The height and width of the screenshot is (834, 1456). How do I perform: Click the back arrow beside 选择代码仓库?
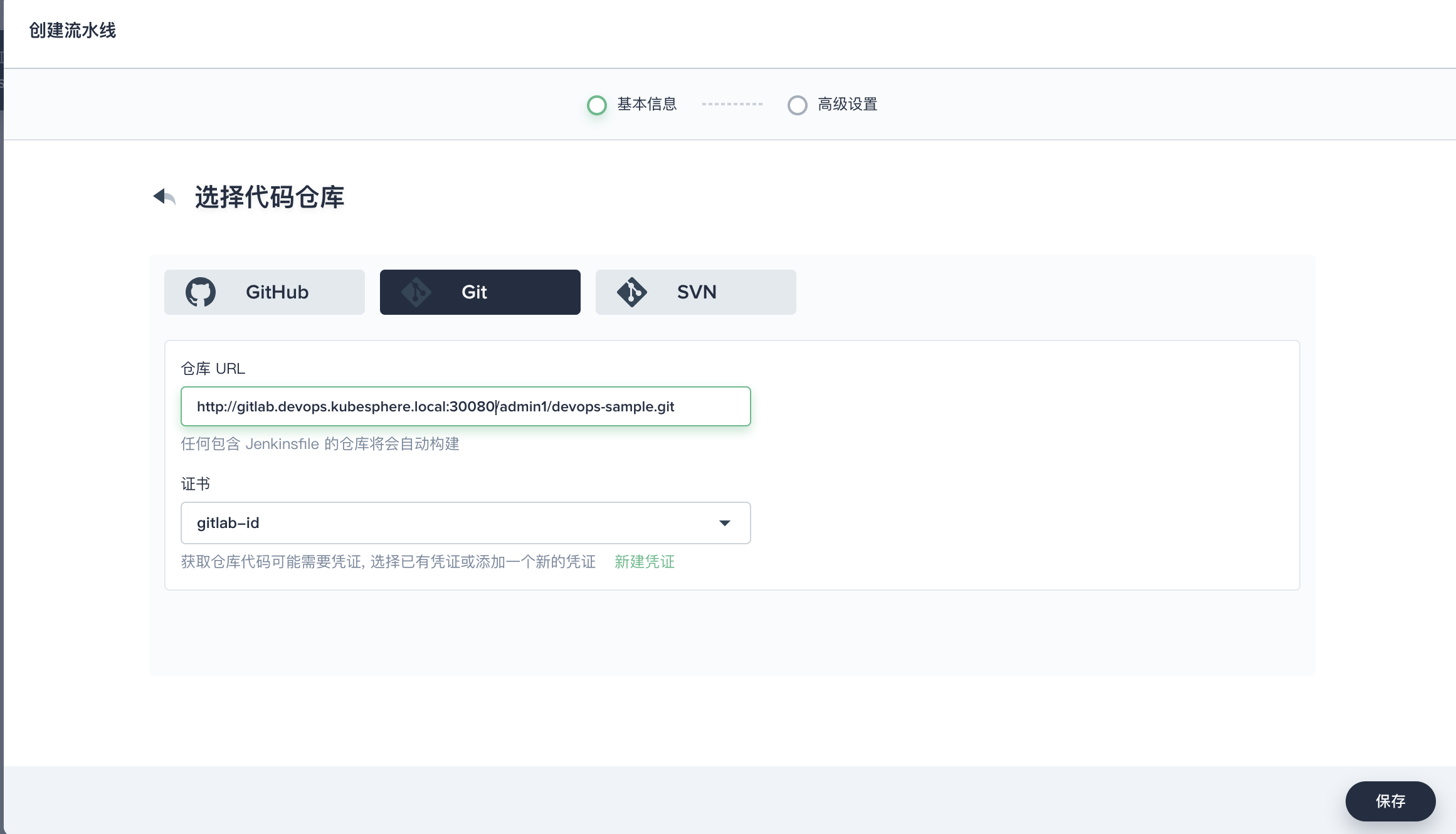coord(164,197)
